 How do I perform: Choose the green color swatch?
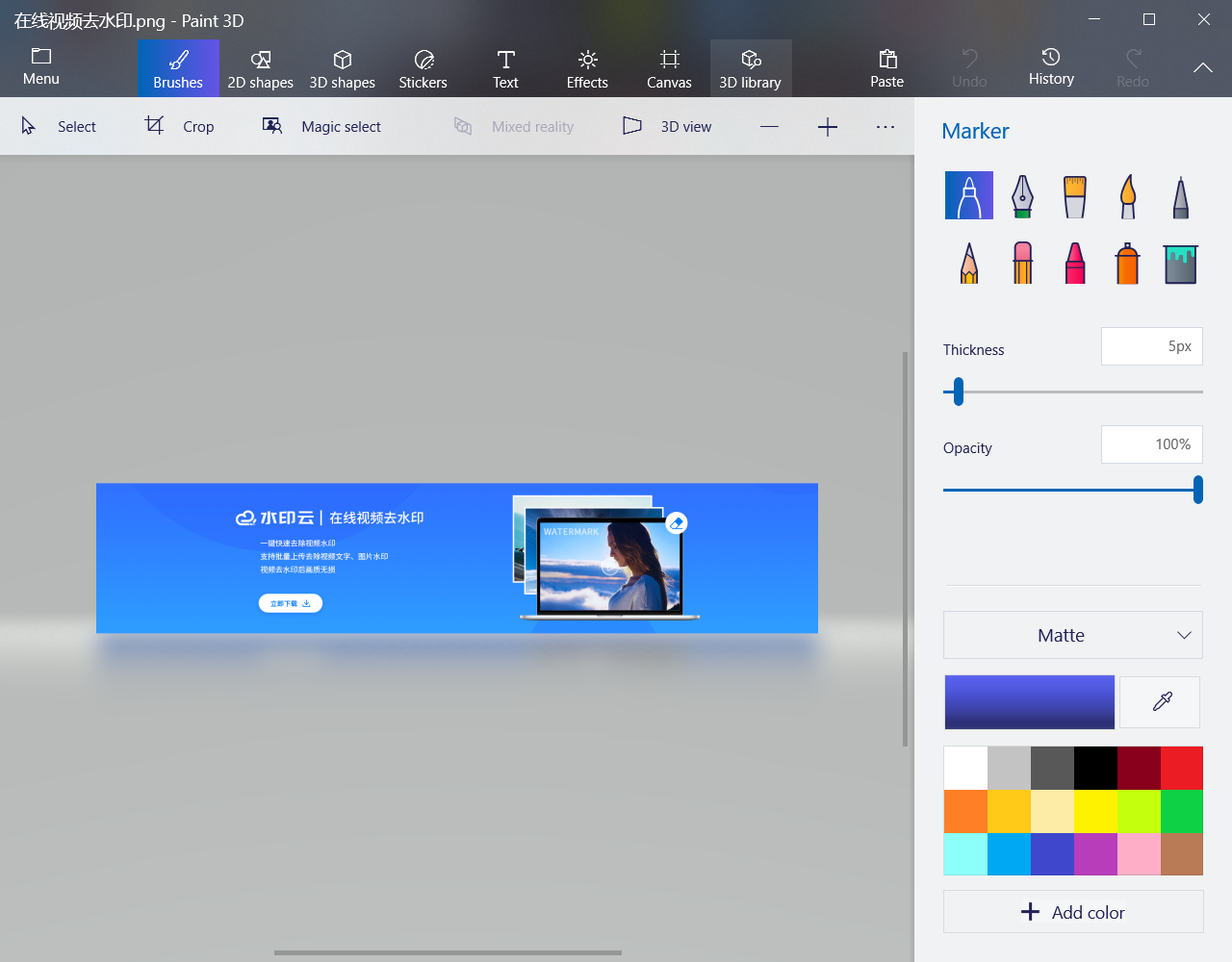pos(1182,811)
